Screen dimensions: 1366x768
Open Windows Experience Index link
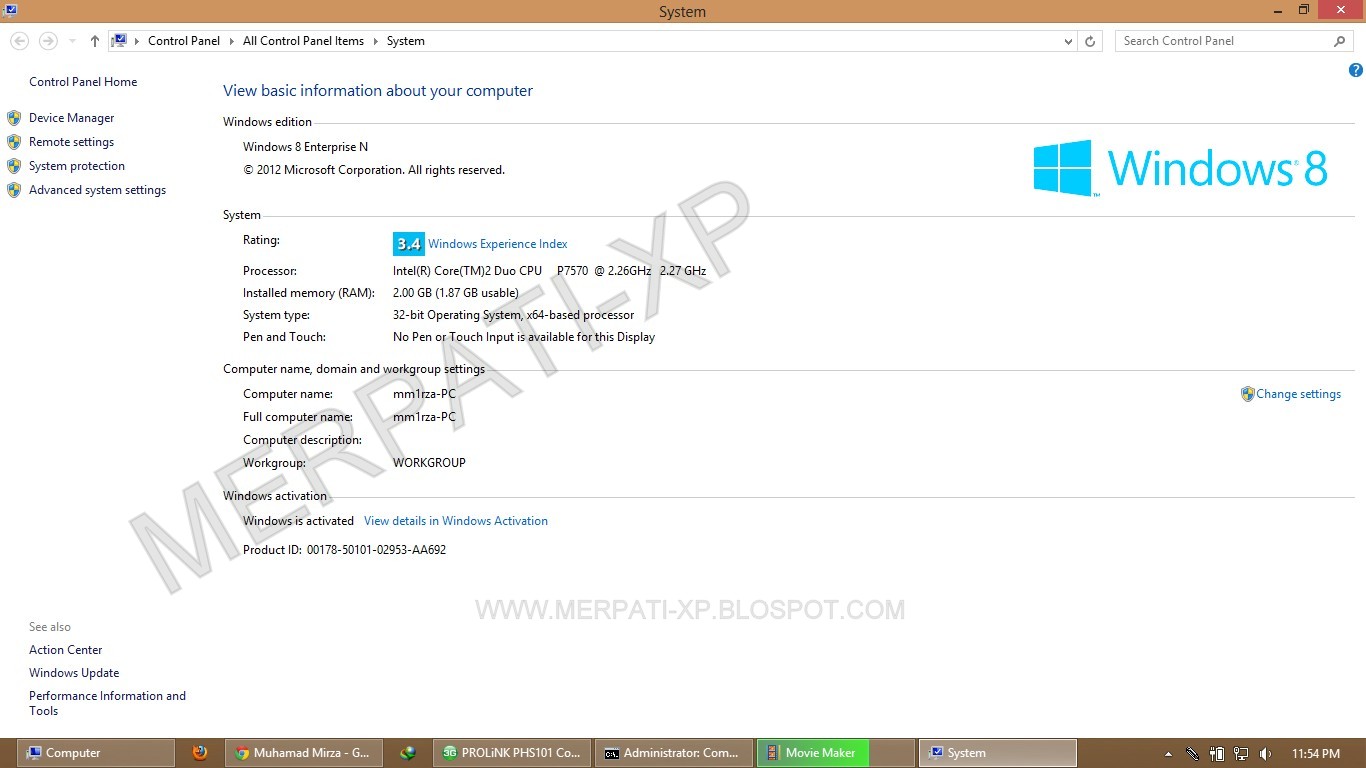click(x=498, y=244)
